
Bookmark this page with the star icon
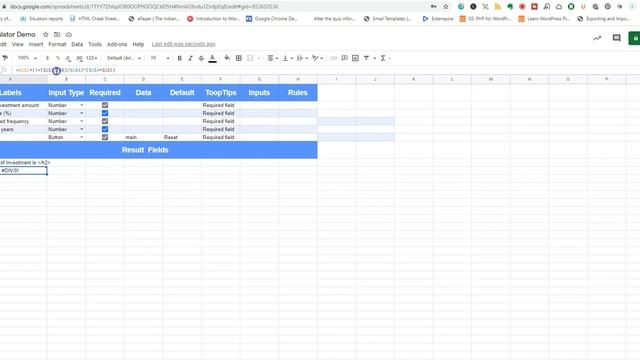click(x=446, y=7)
